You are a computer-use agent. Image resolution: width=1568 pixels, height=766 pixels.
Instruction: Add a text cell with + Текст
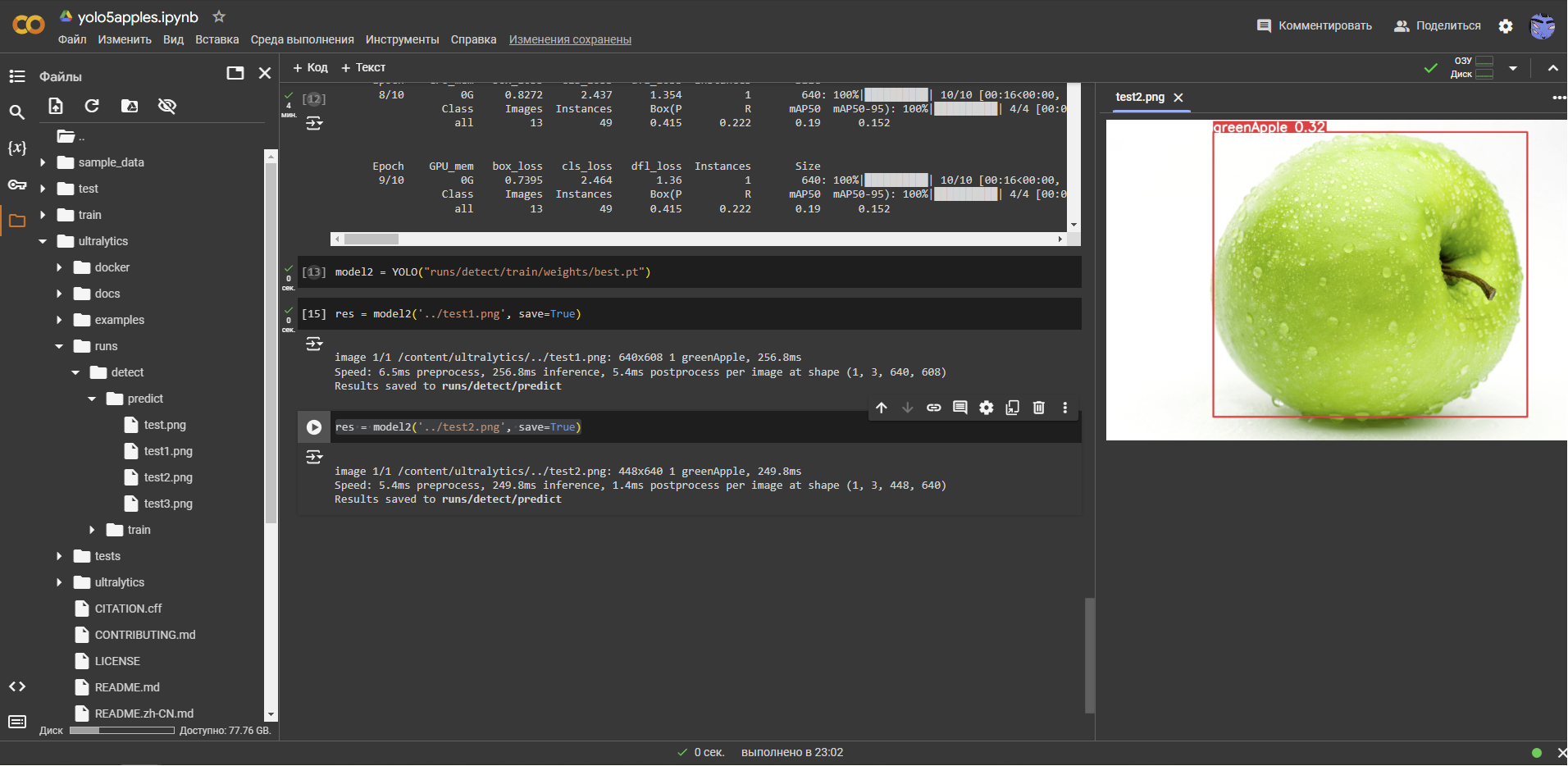[x=363, y=67]
